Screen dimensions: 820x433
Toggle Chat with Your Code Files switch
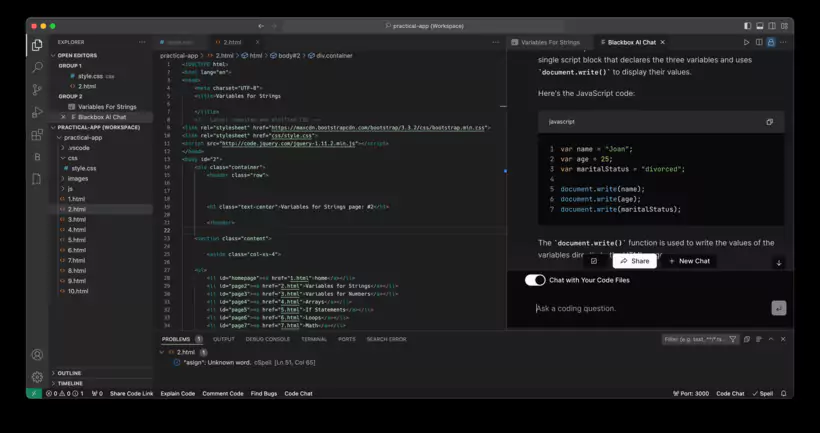click(x=535, y=280)
